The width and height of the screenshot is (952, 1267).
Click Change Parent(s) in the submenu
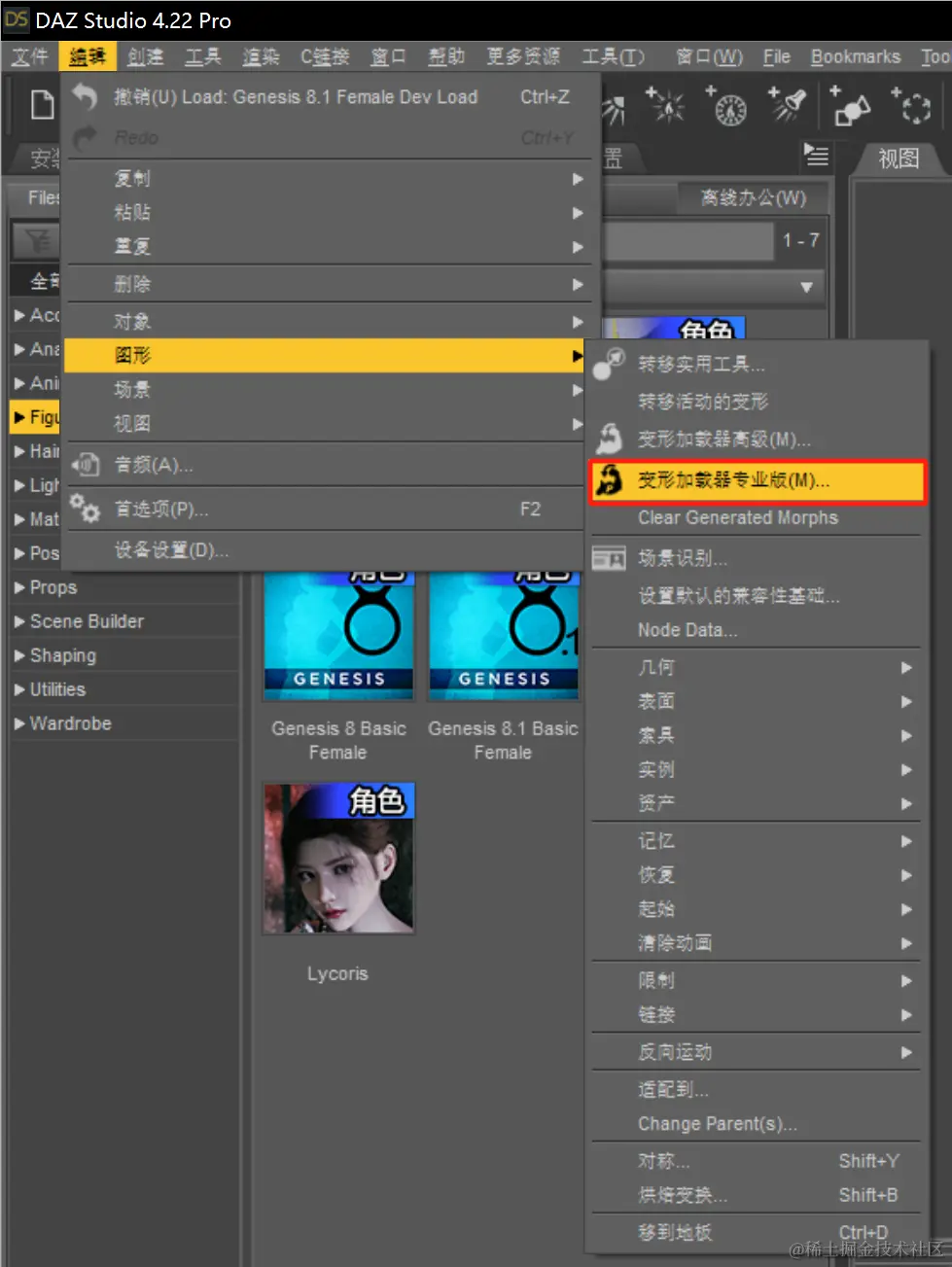click(x=717, y=1123)
